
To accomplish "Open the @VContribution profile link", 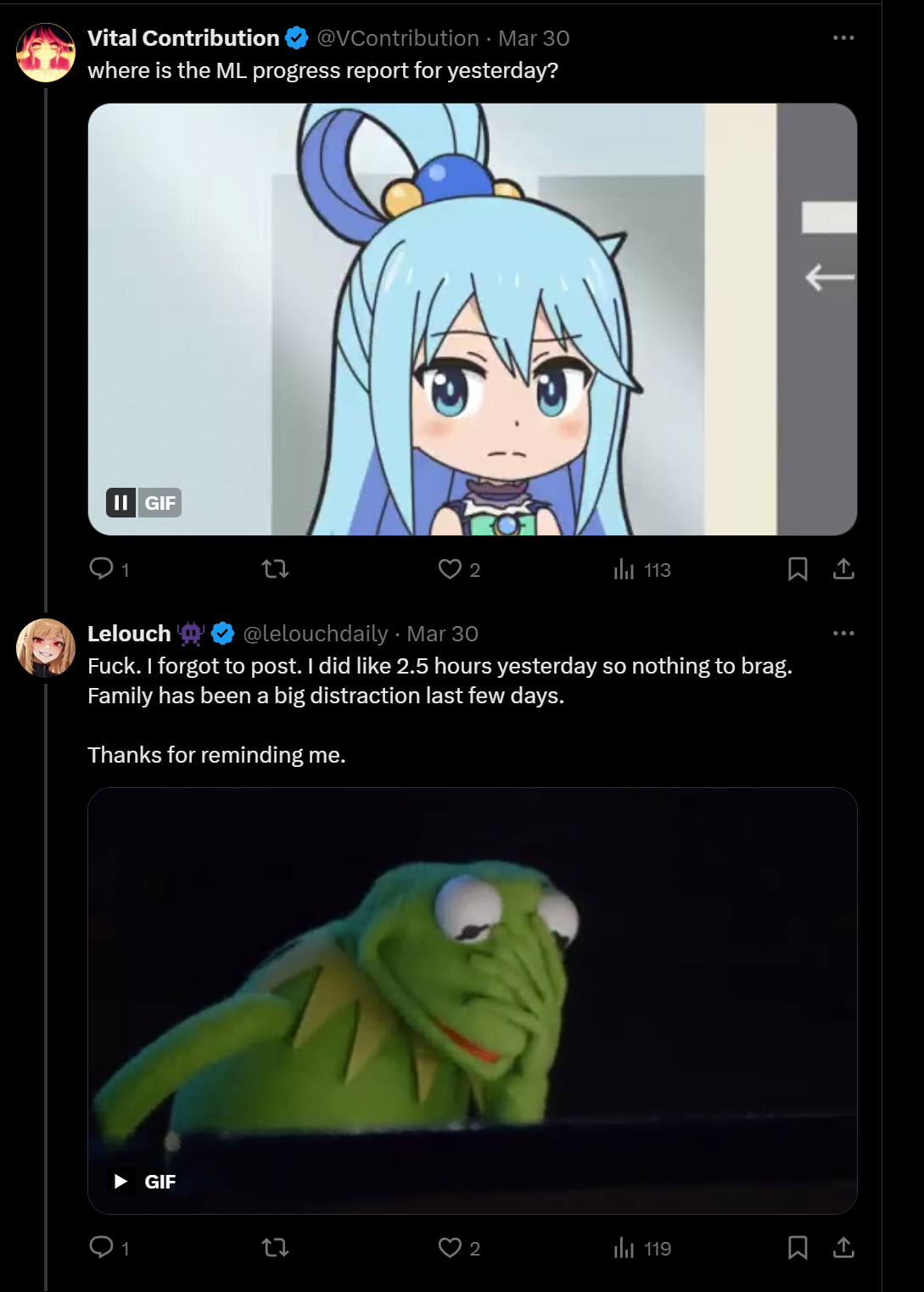I will pos(395,37).
